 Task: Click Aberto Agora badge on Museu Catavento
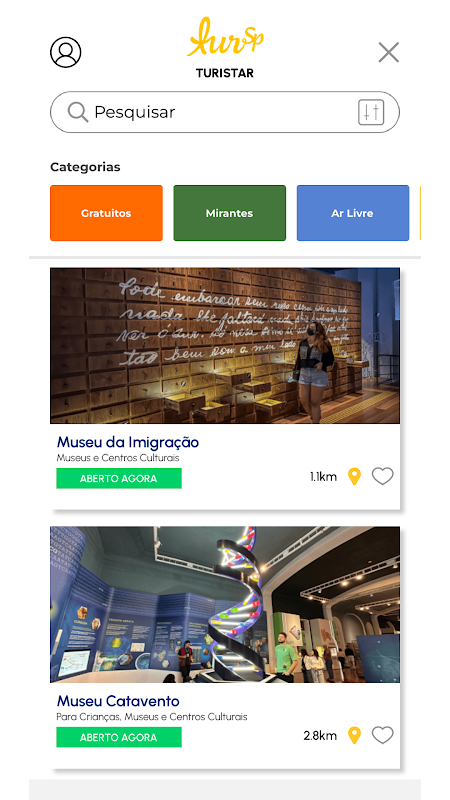click(119, 737)
